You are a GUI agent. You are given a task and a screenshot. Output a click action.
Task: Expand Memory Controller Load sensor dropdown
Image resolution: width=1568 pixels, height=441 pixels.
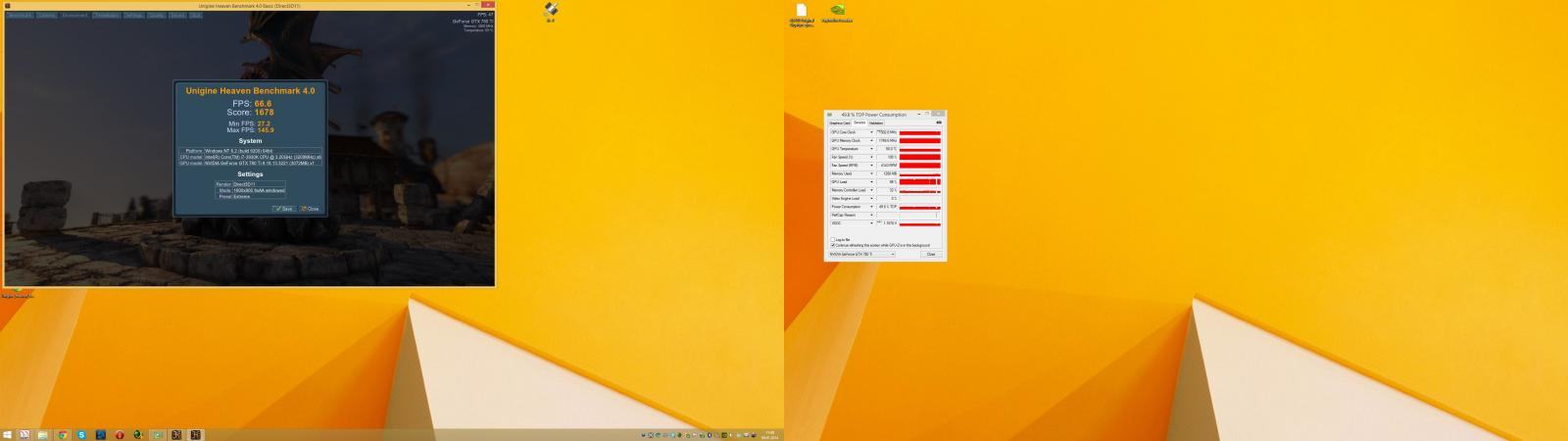click(871, 190)
